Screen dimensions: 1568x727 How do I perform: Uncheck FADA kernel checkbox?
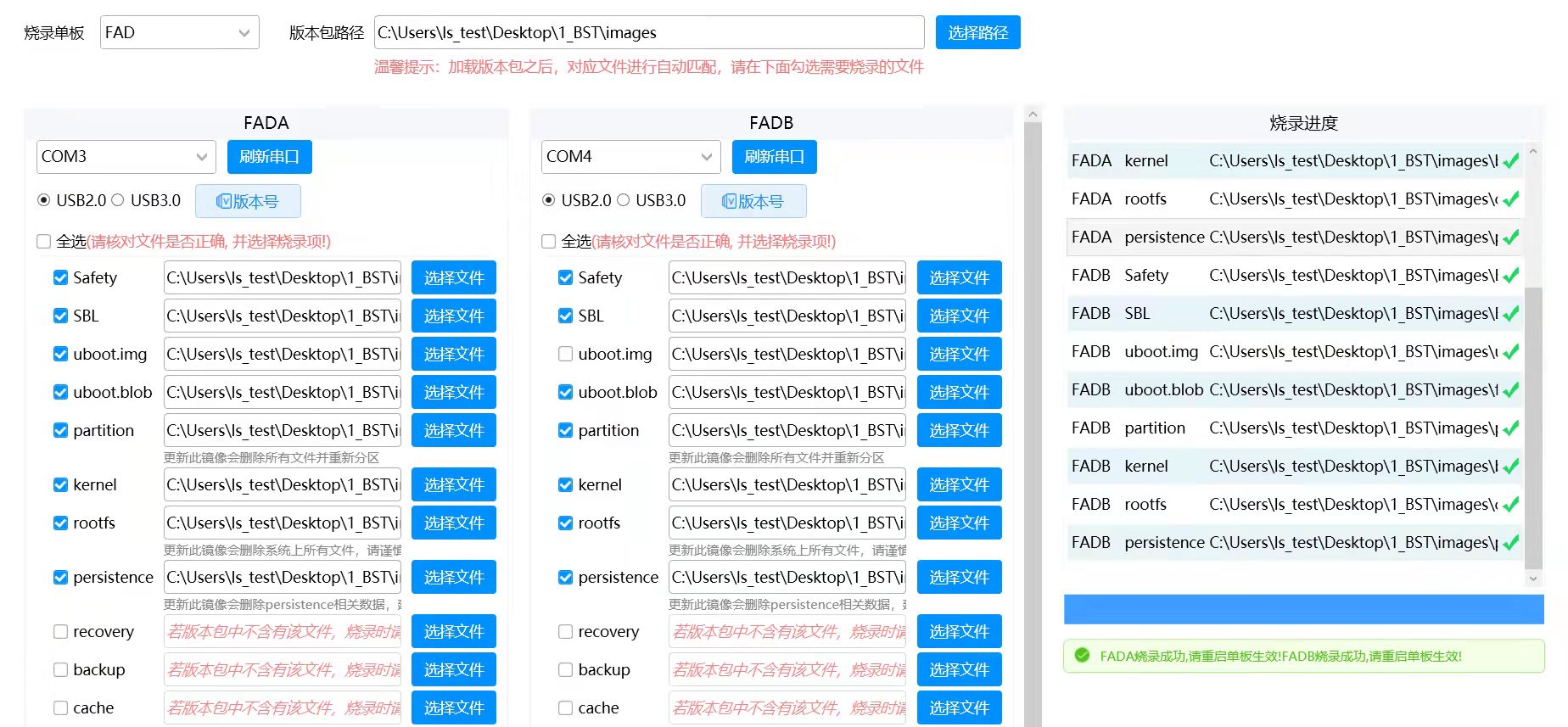coord(60,484)
